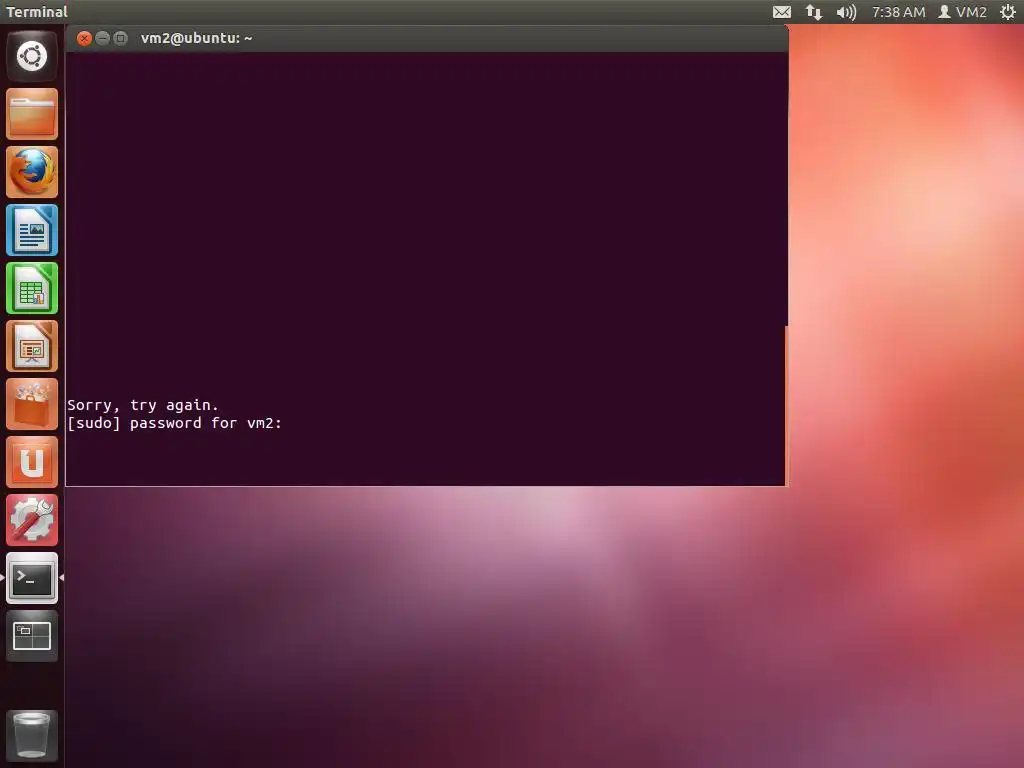Open LibreOffice Calc spreadsheet launcher icon
The width and height of the screenshot is (1024, 768).
pos(32,288)
